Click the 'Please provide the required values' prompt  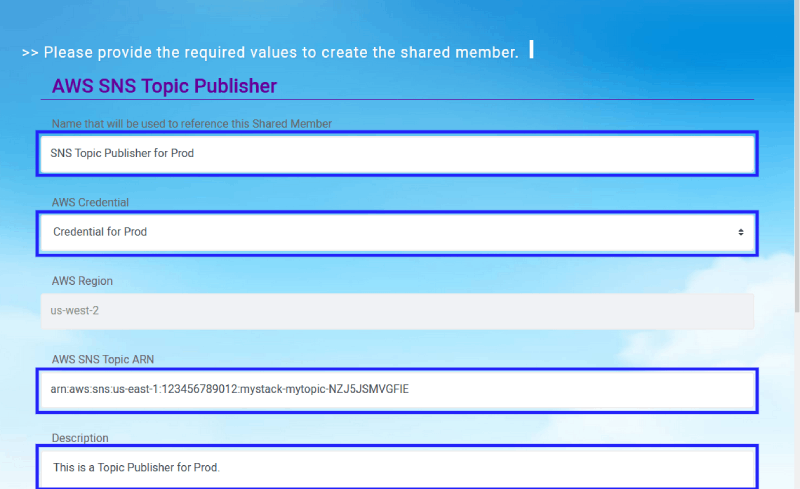pyautogui.click(x=270, y=52)
